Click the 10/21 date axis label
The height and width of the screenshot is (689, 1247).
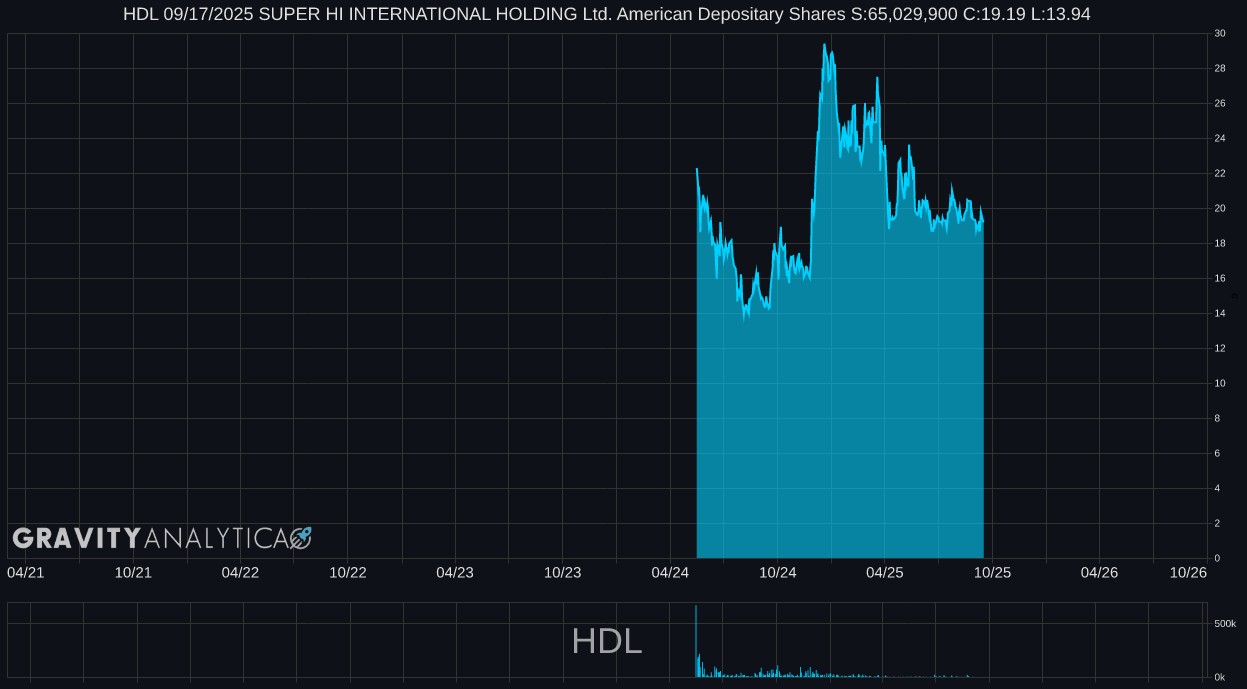click(x=133, y=572)
